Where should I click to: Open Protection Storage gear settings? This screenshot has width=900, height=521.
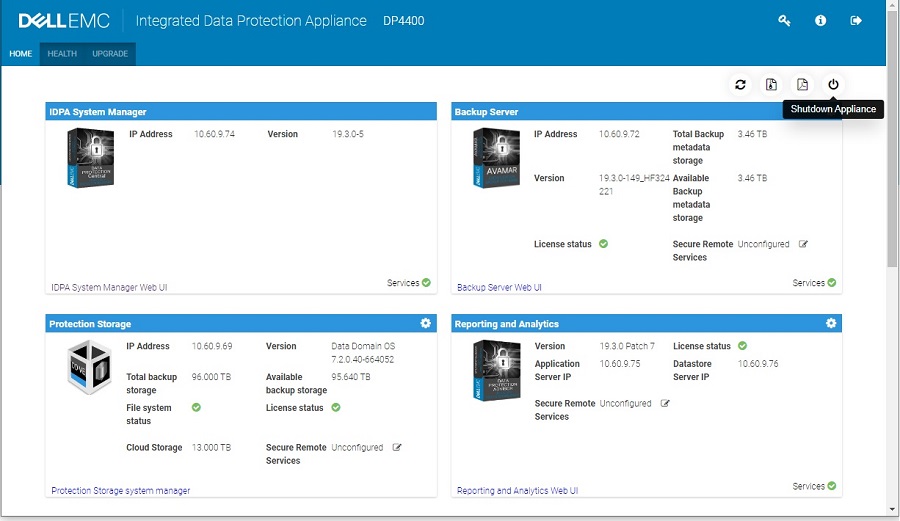[426, 324]
